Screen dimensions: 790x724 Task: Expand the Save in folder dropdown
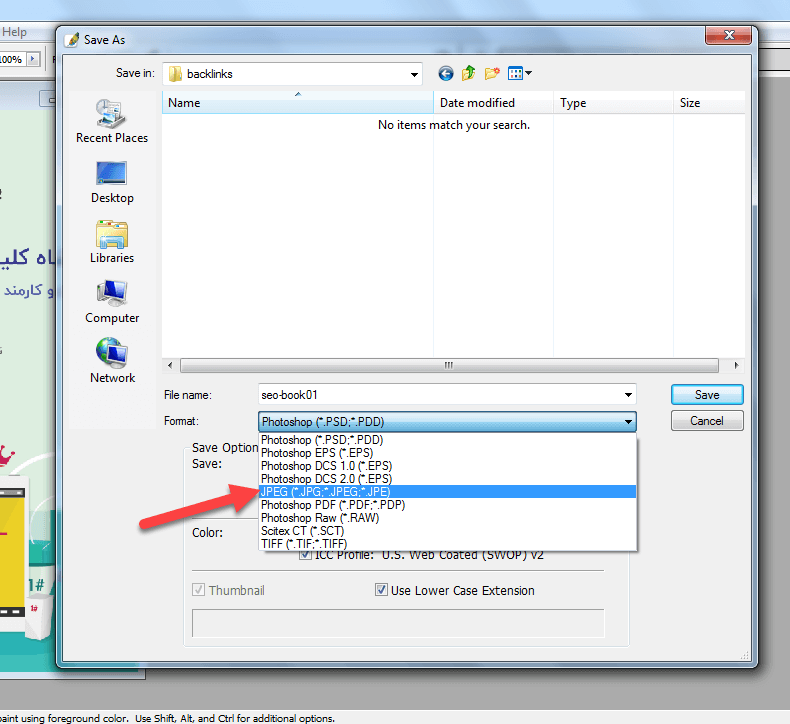point(414,74)
